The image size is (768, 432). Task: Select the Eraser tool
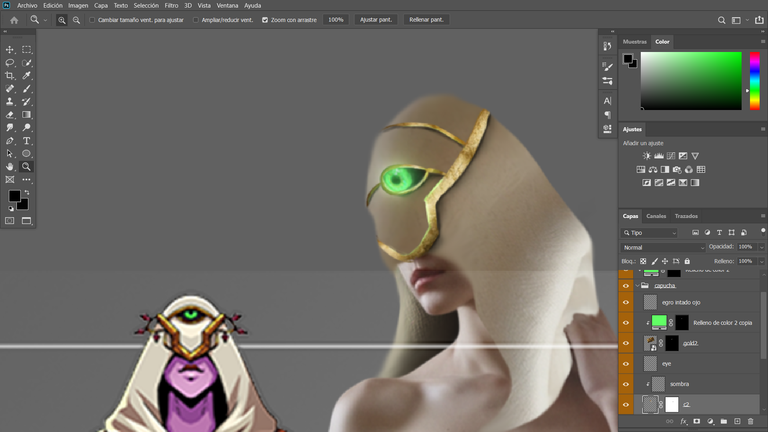(x=9, y=115)
